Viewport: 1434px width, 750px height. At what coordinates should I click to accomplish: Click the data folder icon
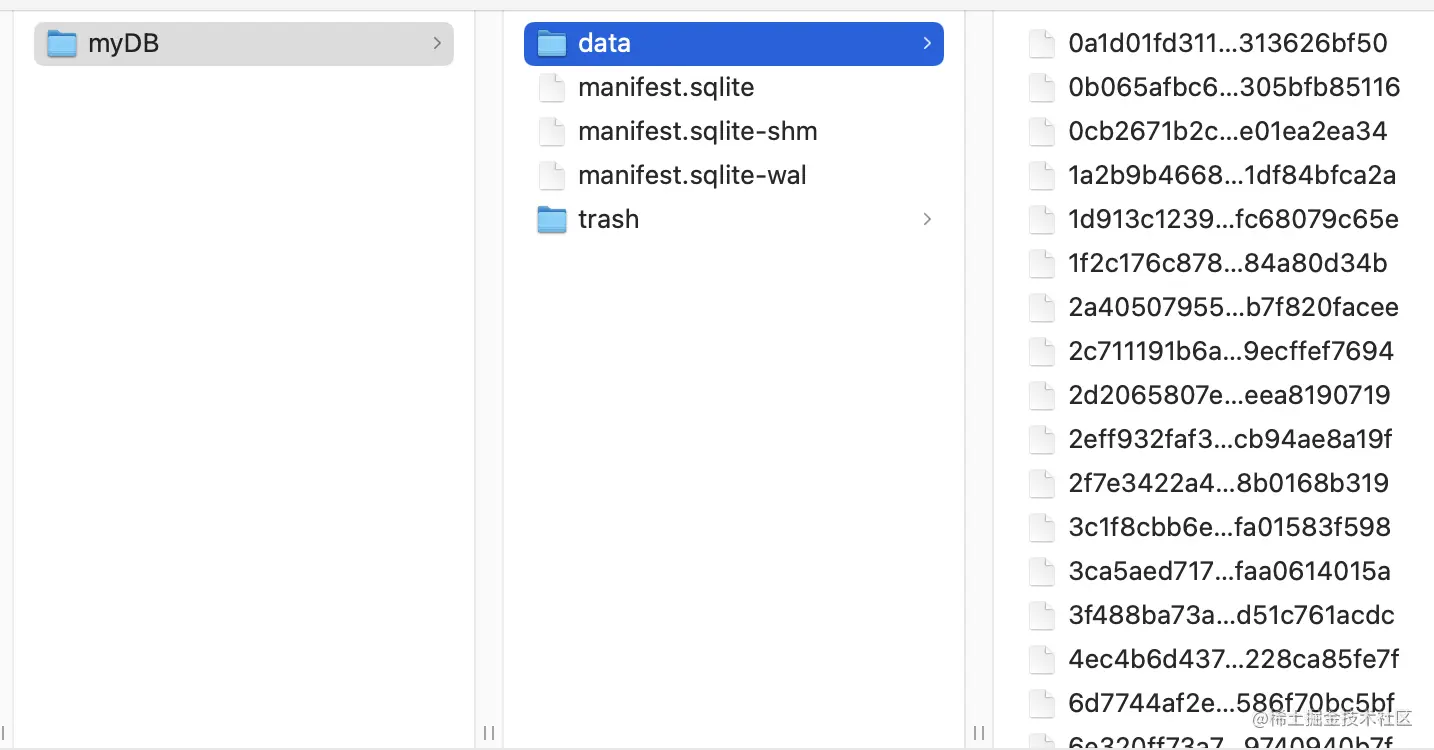[x=552, y=44]
